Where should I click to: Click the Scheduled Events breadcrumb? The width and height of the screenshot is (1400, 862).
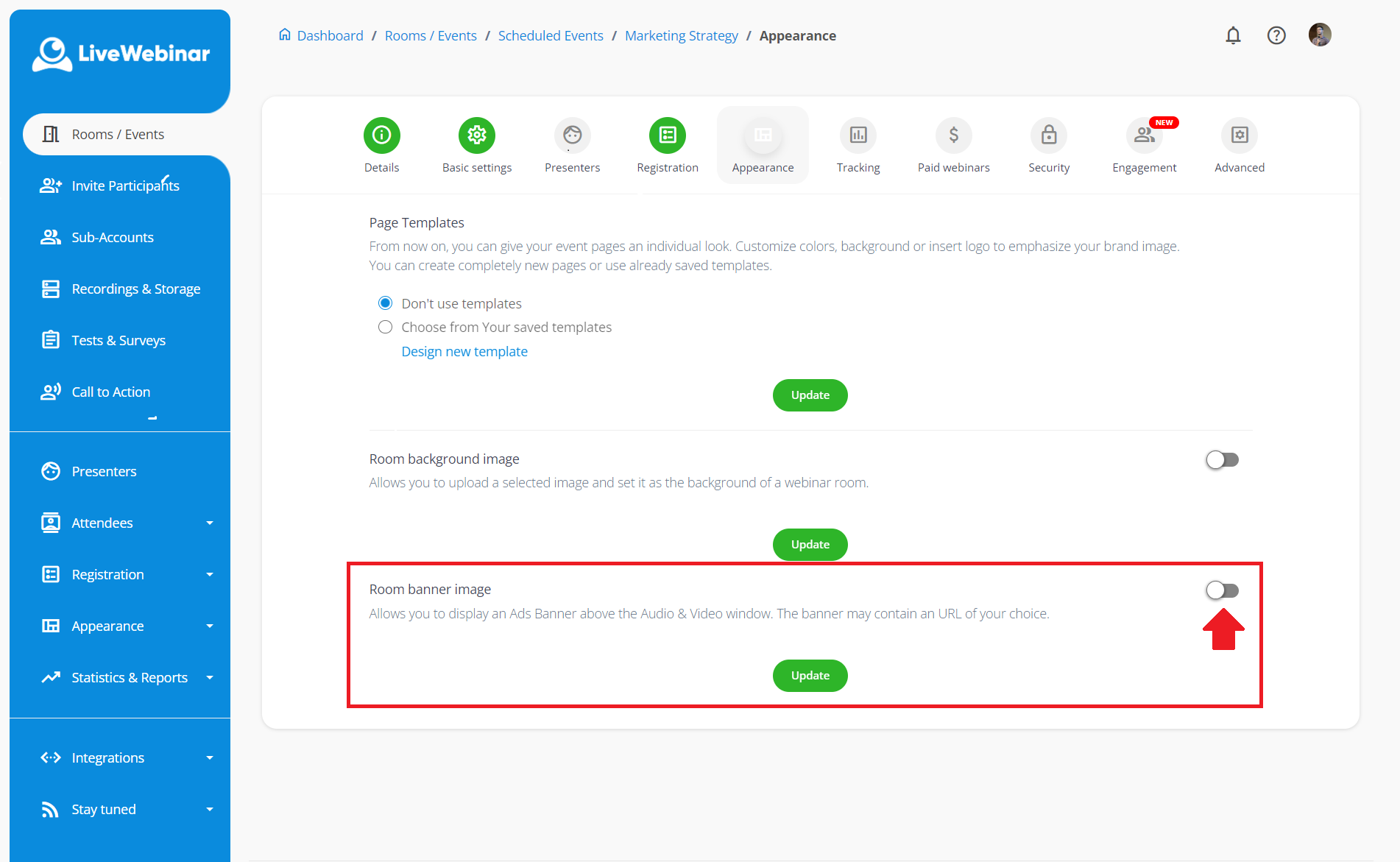pos(551,35)
